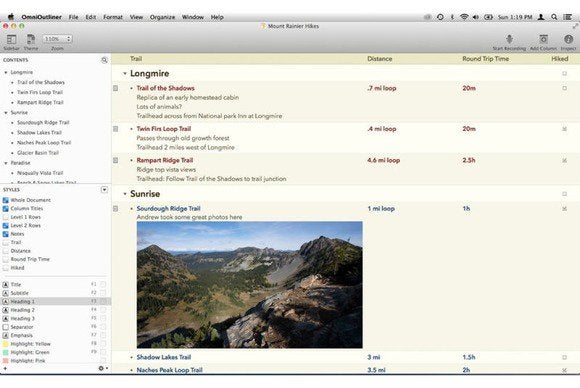Open the Format menu
Viewport: 580px width, 388px height.
113,17
